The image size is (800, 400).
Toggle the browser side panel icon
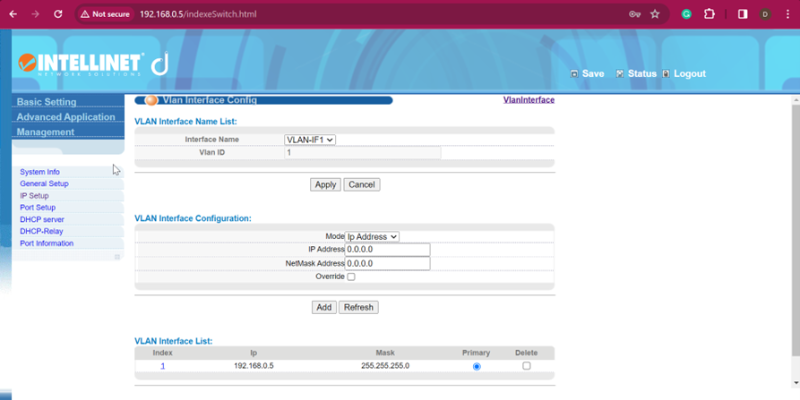click(x=742, y=15)
